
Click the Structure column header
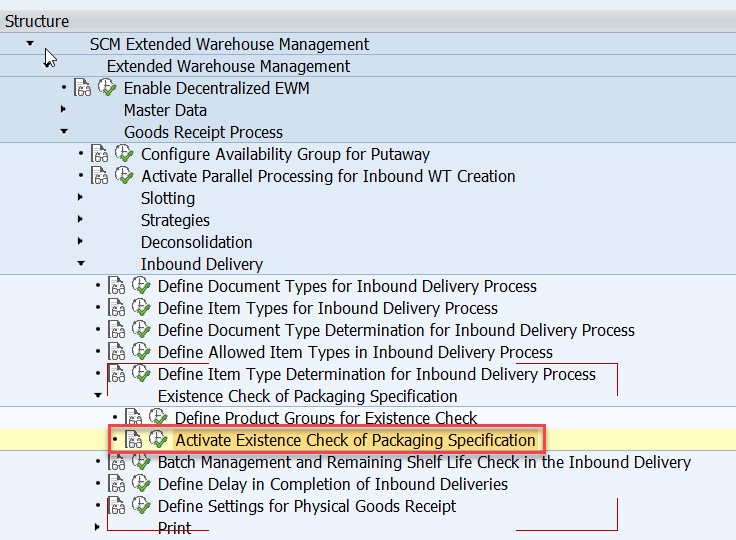coord(368,21)
